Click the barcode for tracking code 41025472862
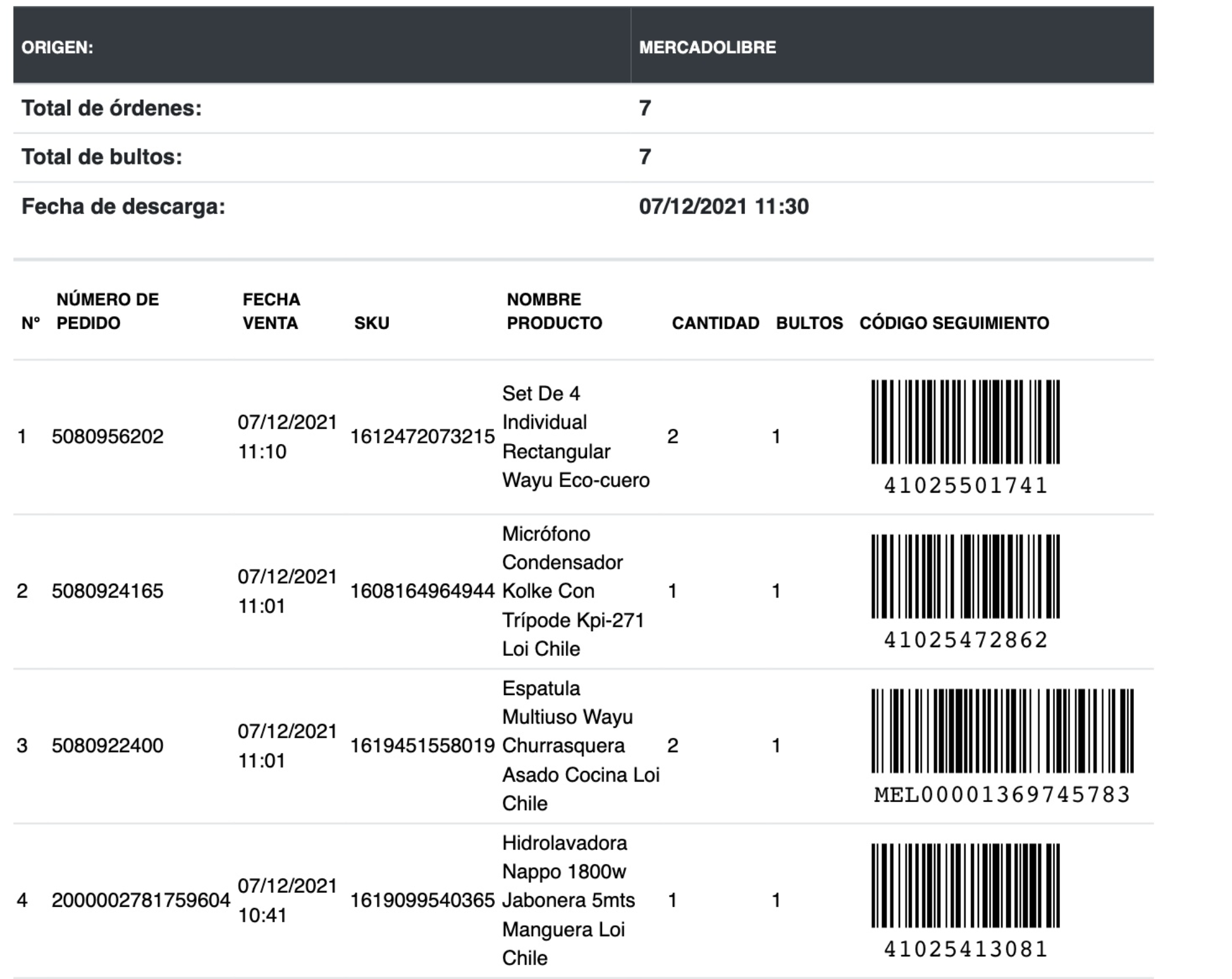Screen dimensions: 1232x979 965,576
